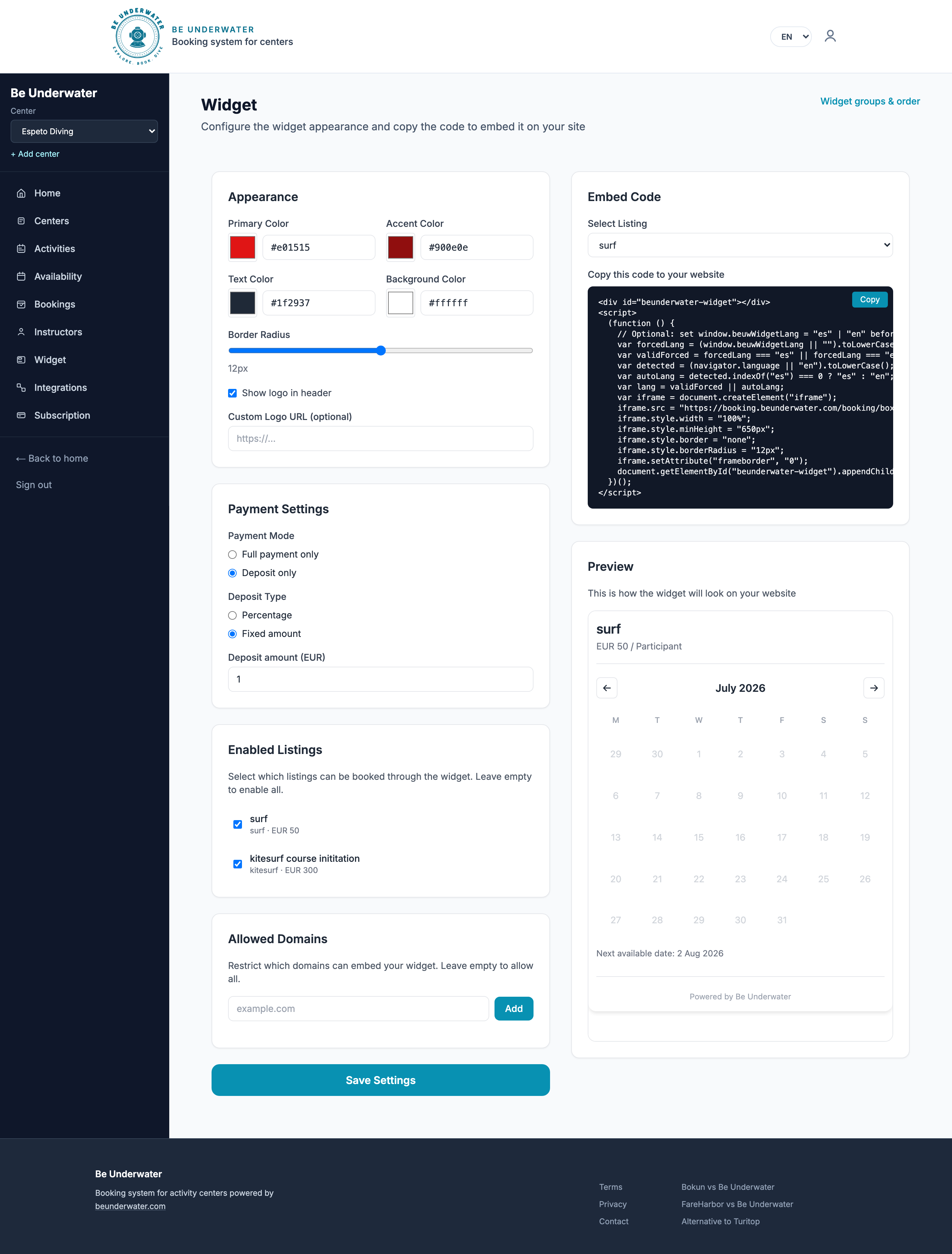This screenshot has width=952, height=1254.
Task: Open the Terms footer link
Action: [610, 1187]
